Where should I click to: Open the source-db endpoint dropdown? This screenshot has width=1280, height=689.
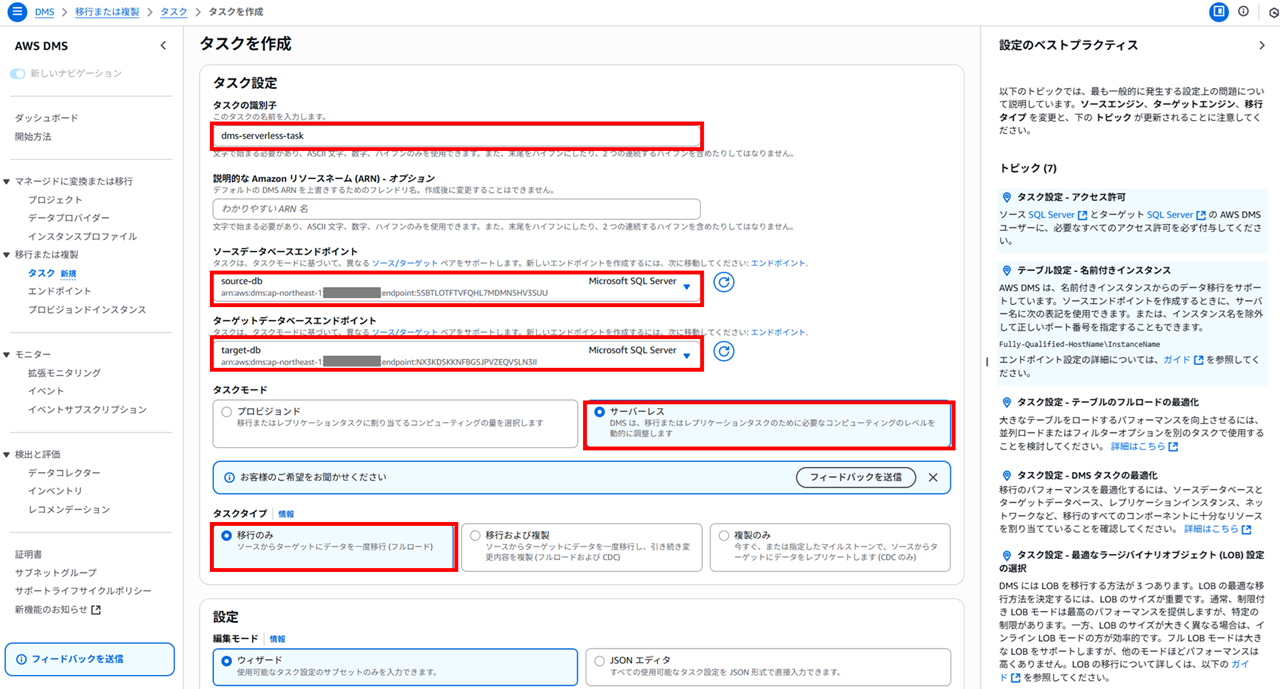[456, 287]
